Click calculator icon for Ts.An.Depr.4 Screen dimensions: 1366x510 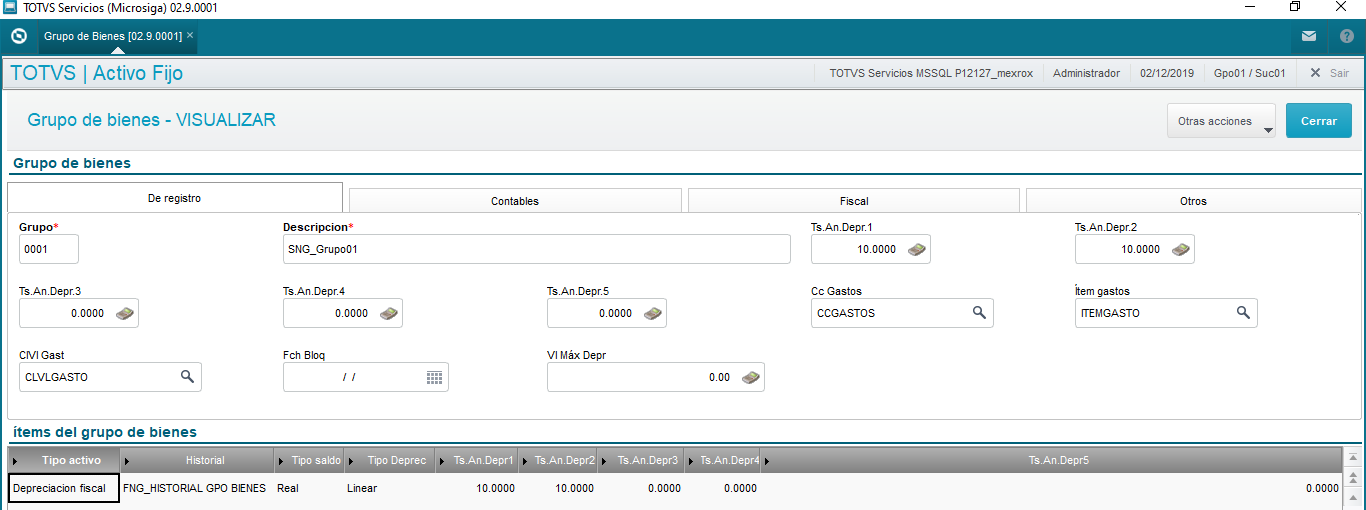(389, 313)
